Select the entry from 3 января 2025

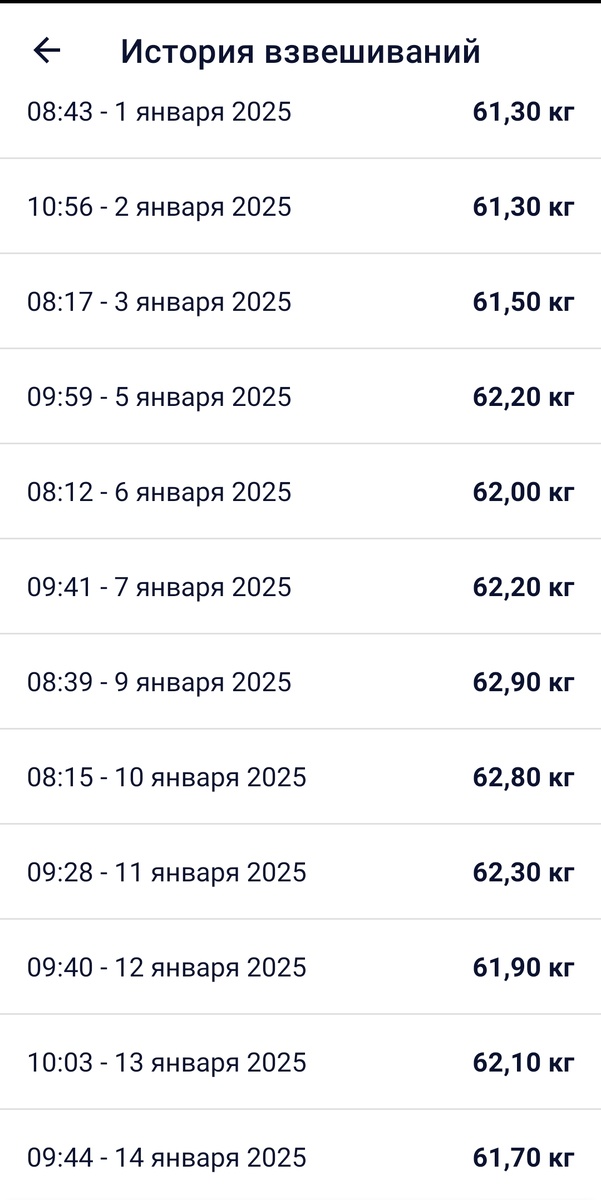click(x=300, y=301)
